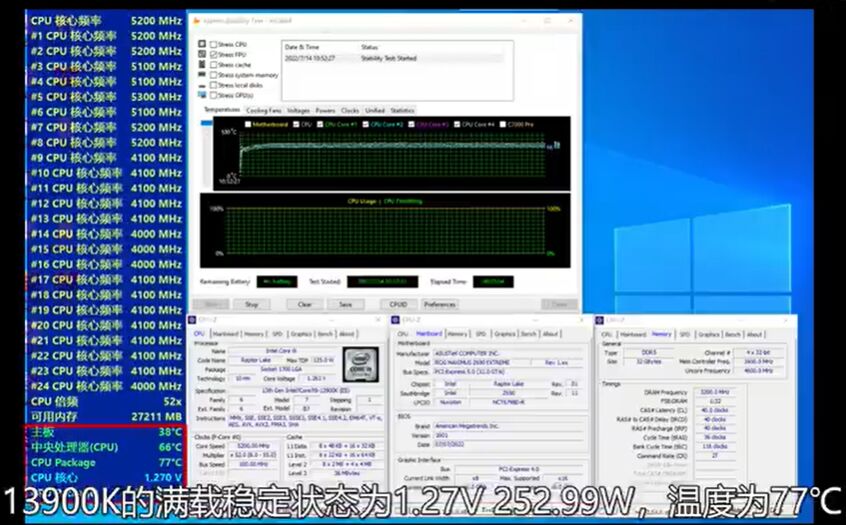Click the CPU-Z title icon of the window showing the Memory tab
Screen dimensions: 846x525
599,321
